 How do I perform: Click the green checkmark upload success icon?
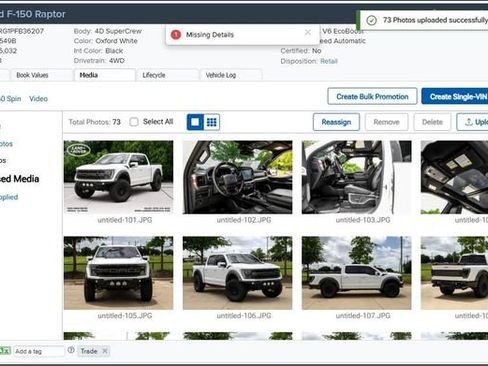pos(371,20)
